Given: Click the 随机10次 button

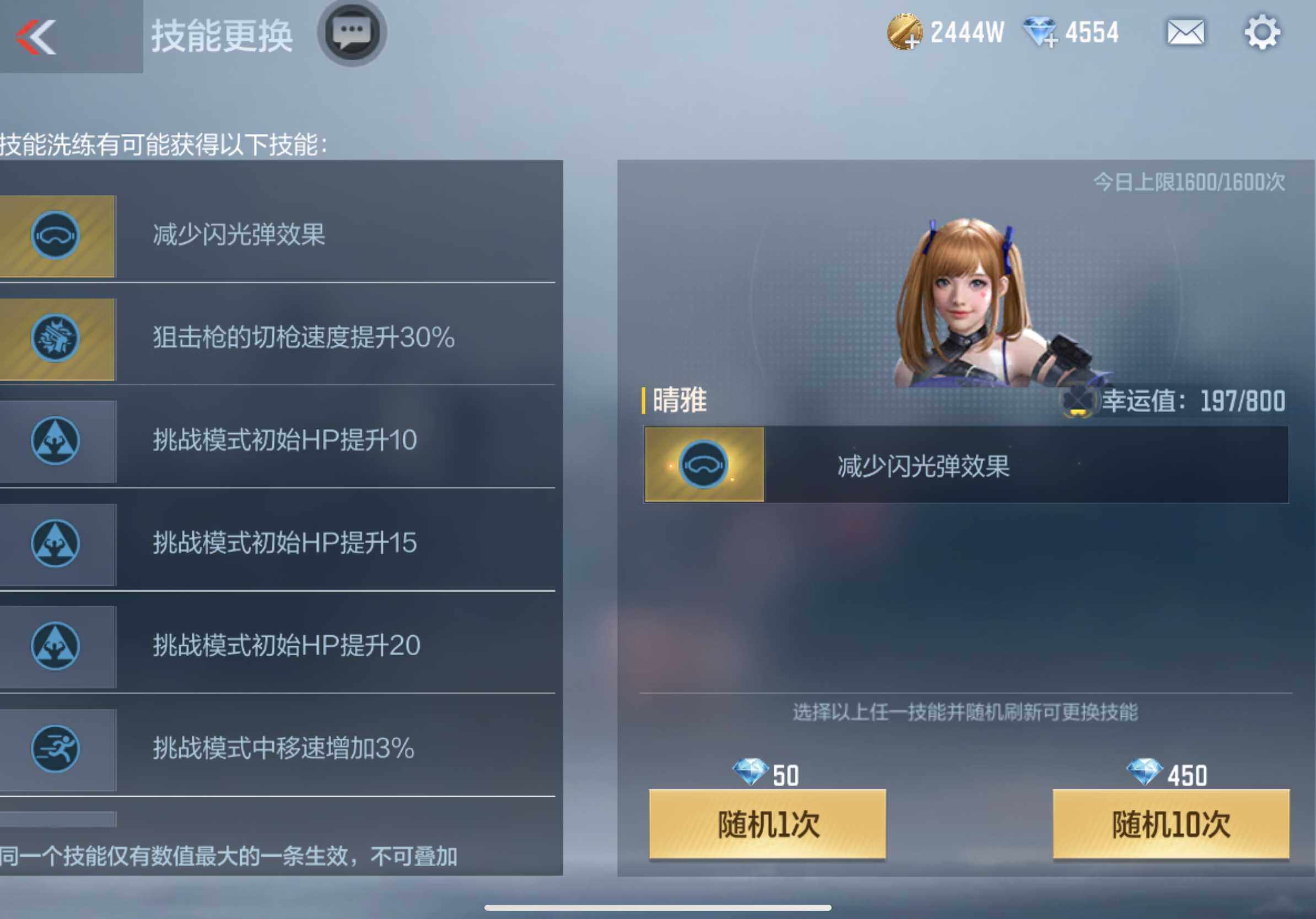Looking at the screenshot, I should click(x=1171, y=824).
